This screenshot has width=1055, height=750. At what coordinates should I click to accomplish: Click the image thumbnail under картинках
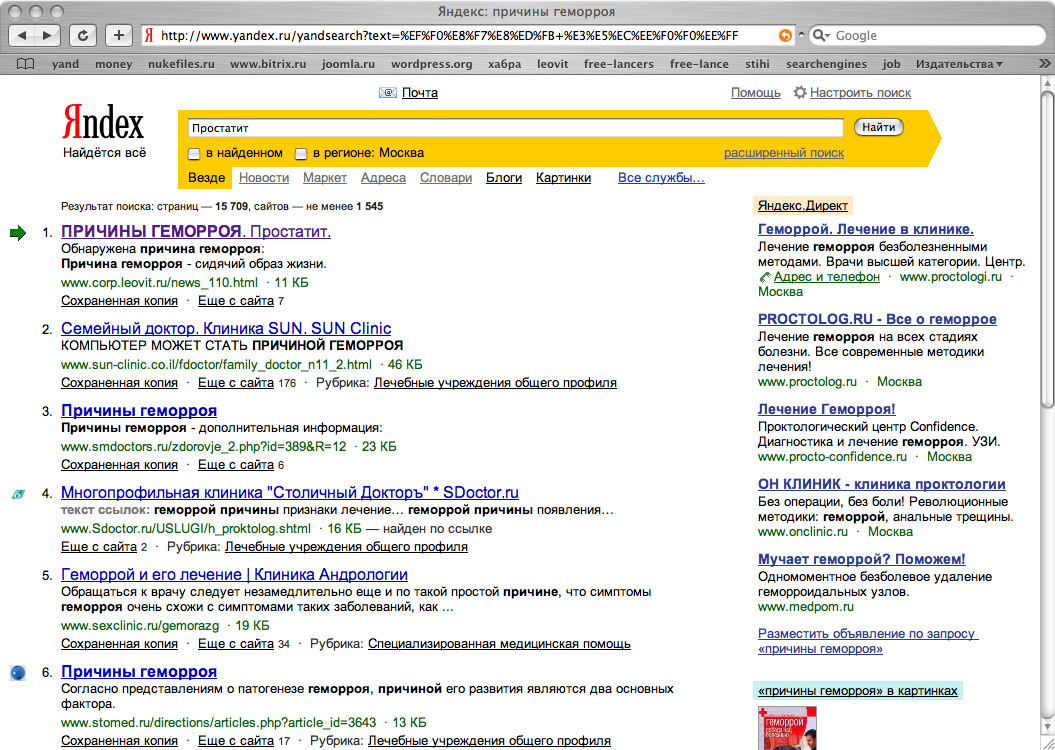coord(787,728)
